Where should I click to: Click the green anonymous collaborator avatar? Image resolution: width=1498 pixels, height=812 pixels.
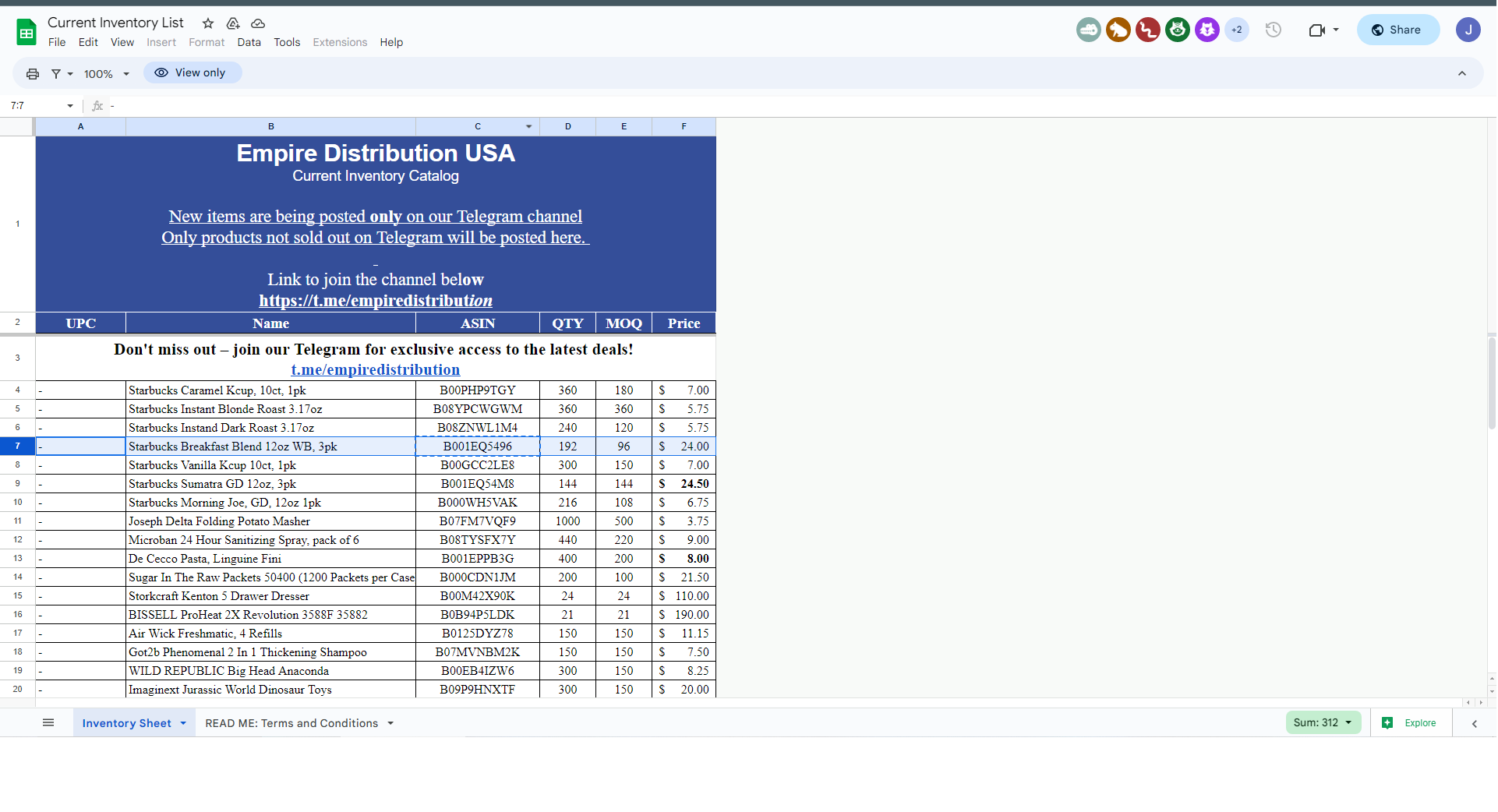click(x=1178, y=30)
